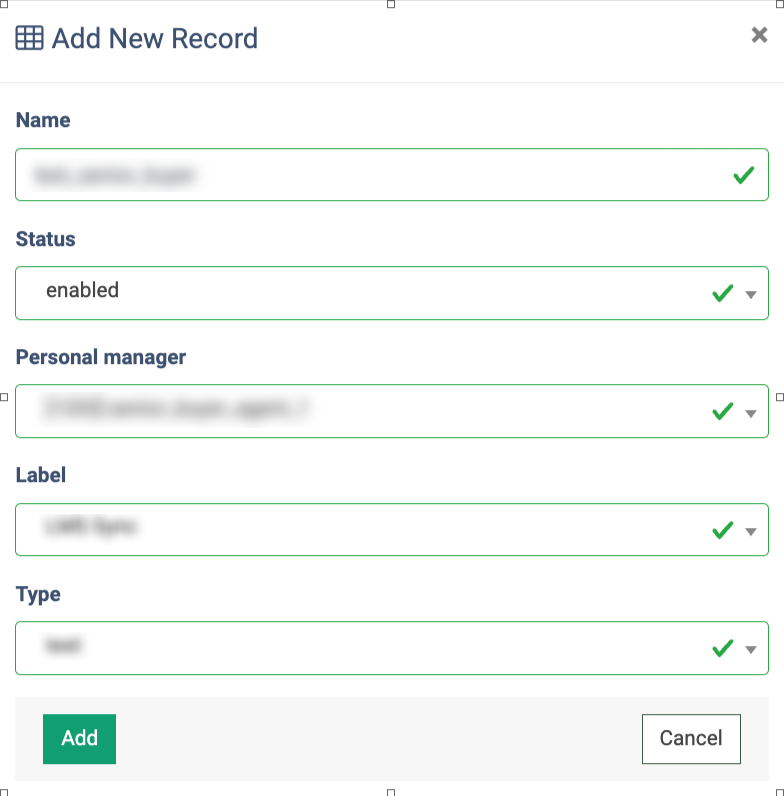This screenshot has width=784, height=796.
Task: Open the Label select box
Action: coord(370,530)
